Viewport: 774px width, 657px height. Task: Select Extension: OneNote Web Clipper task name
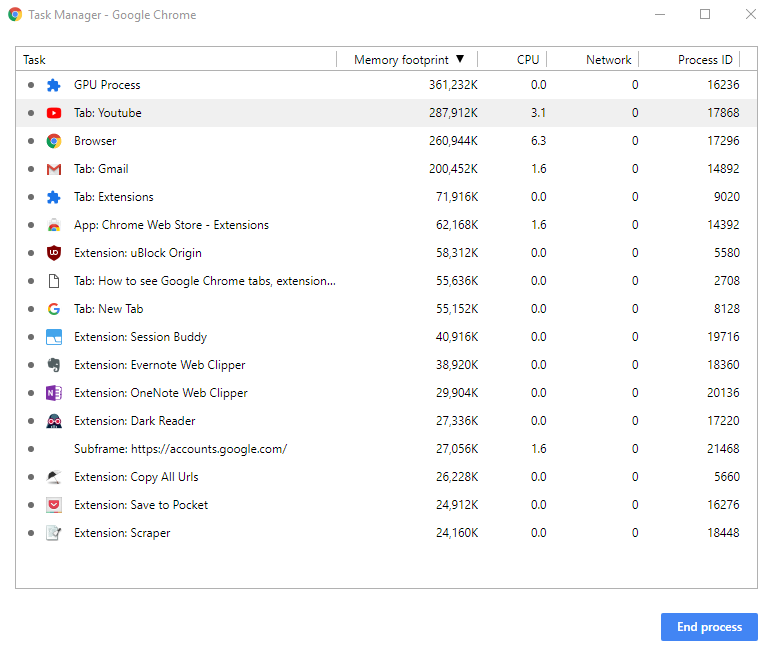point(161,393)
